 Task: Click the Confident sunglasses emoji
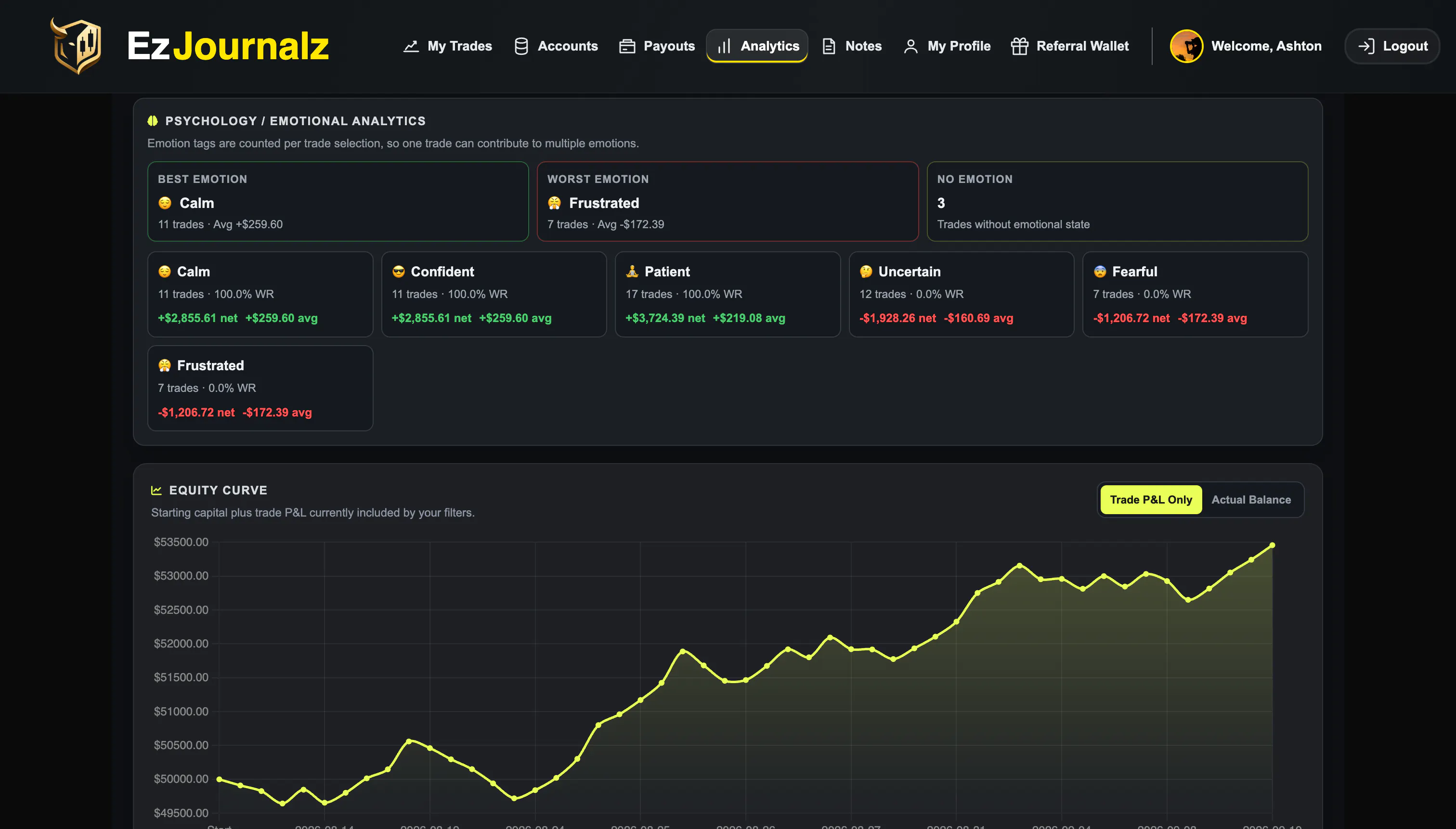point(399,272)
